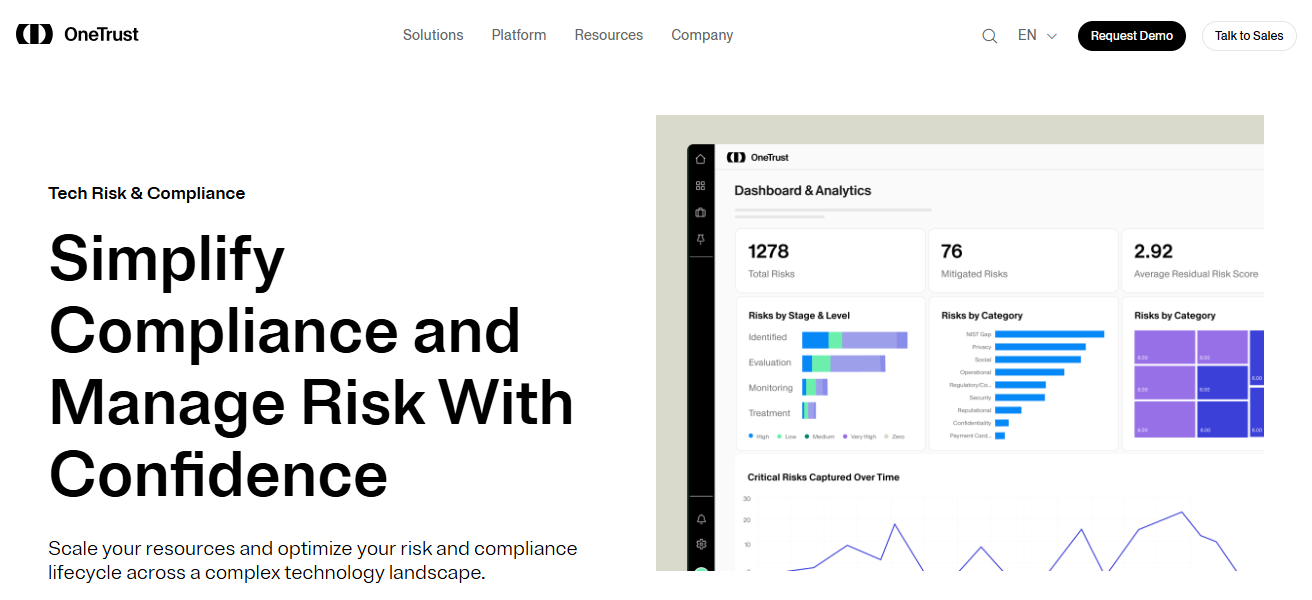This screenshot has height=600, width=1312.
Task: Click the Monitoring stage label
Action: click(x=771, y=388)
